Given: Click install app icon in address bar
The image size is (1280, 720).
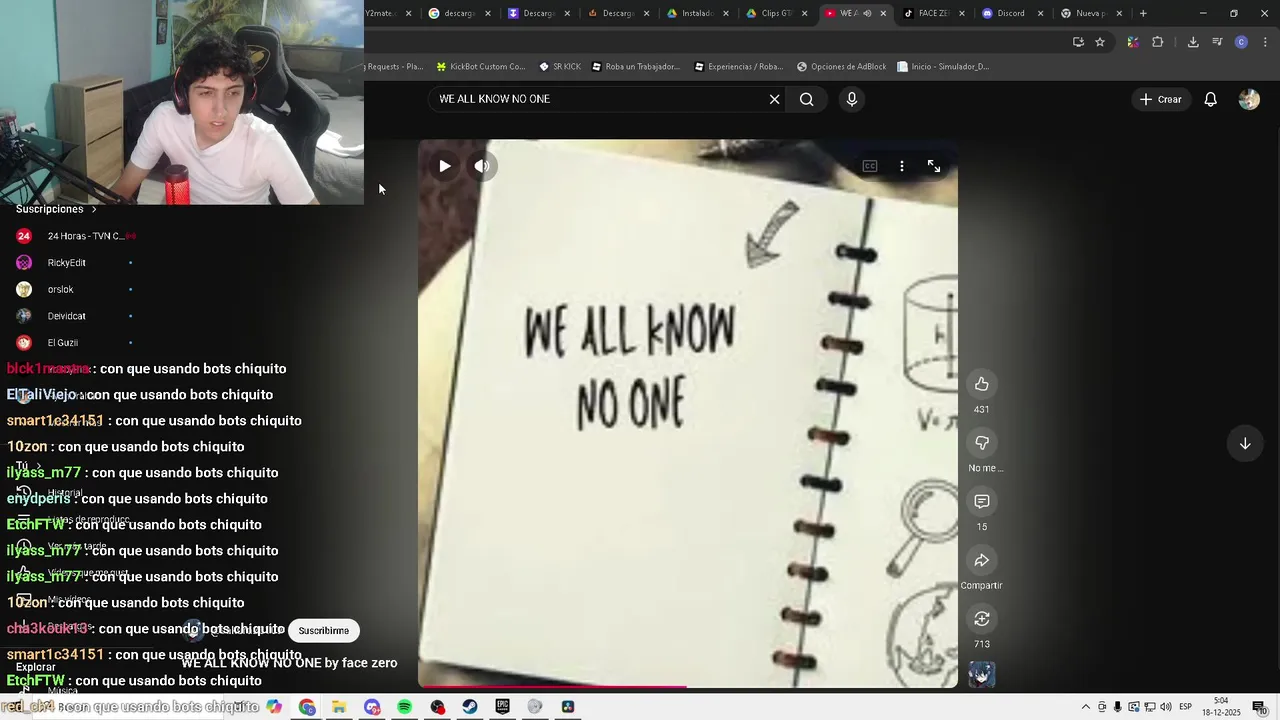Looking at the screenshot, I should [x=1078, y=42].
